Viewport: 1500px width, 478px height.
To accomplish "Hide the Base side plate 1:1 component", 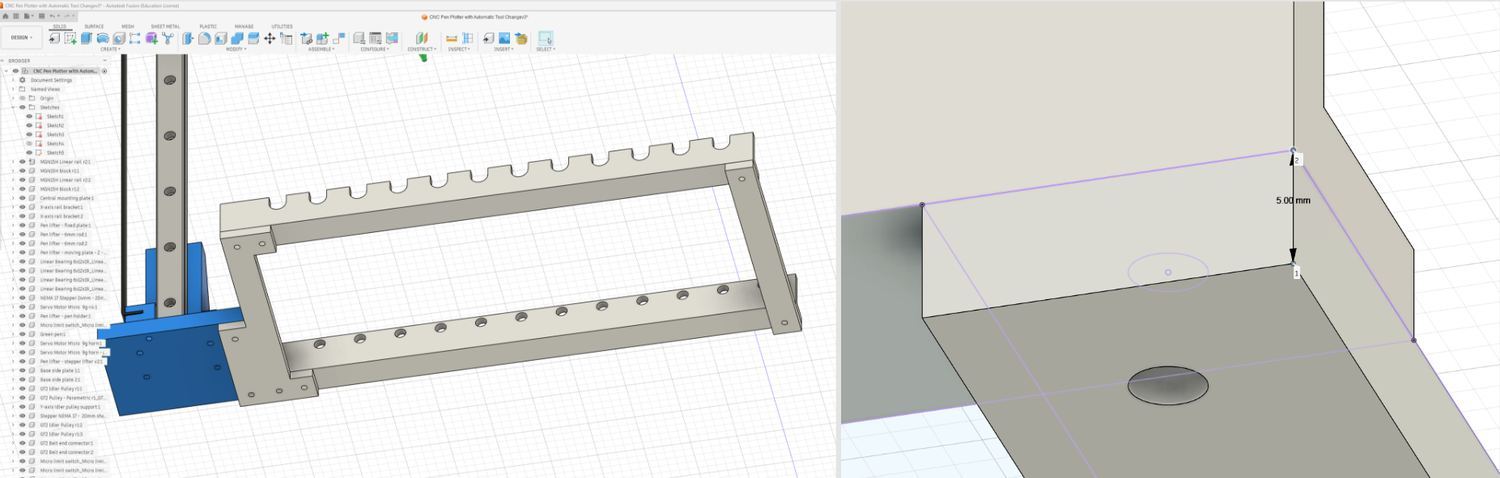I will pyautogui.click(x=22, y=370).
